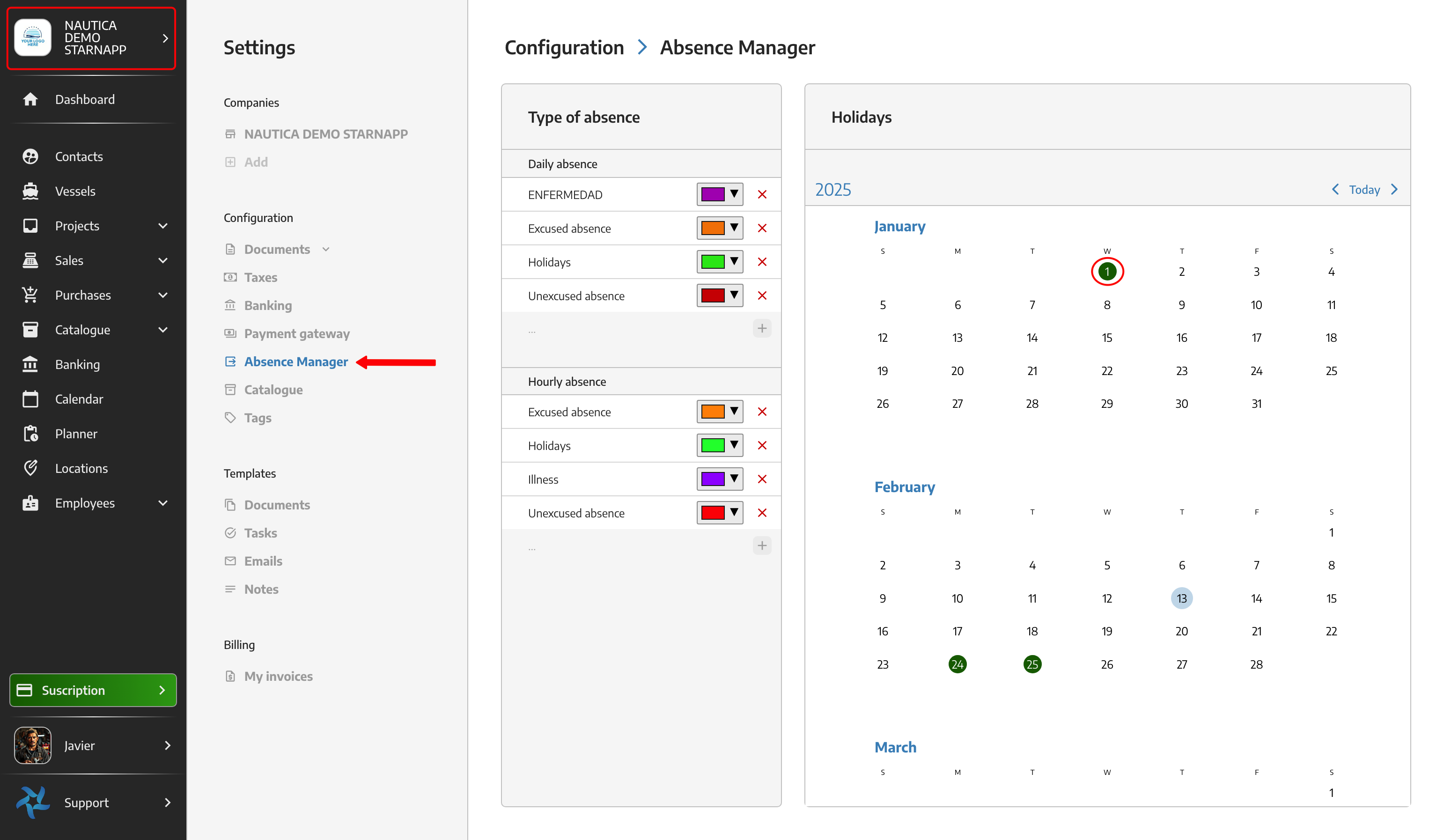Go to Vessels section
The image size is (1444, 840).
(75, 191)
